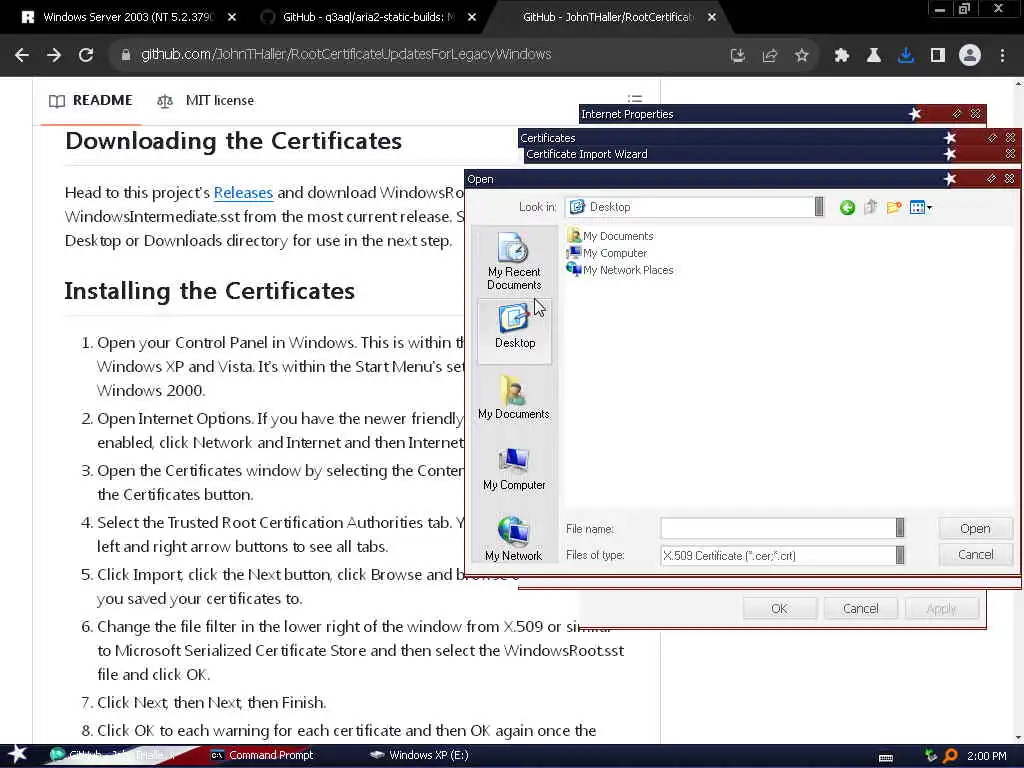Switch to Windows Server 2003 browser tab

[129, 17]
